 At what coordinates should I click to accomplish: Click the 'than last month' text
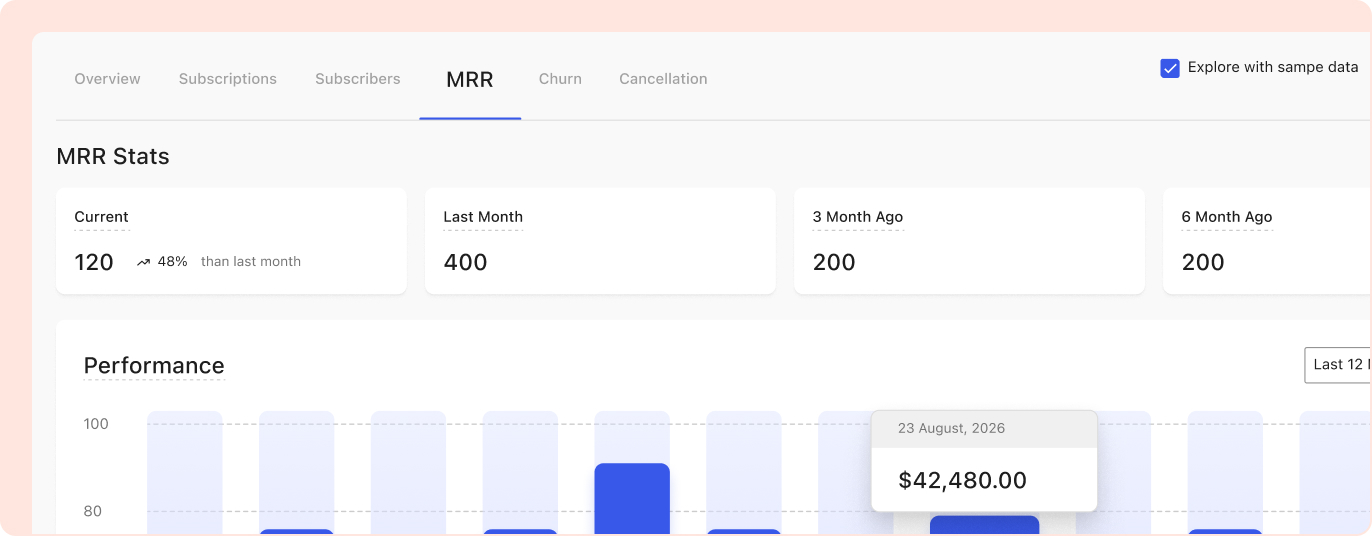coord(251,262)
